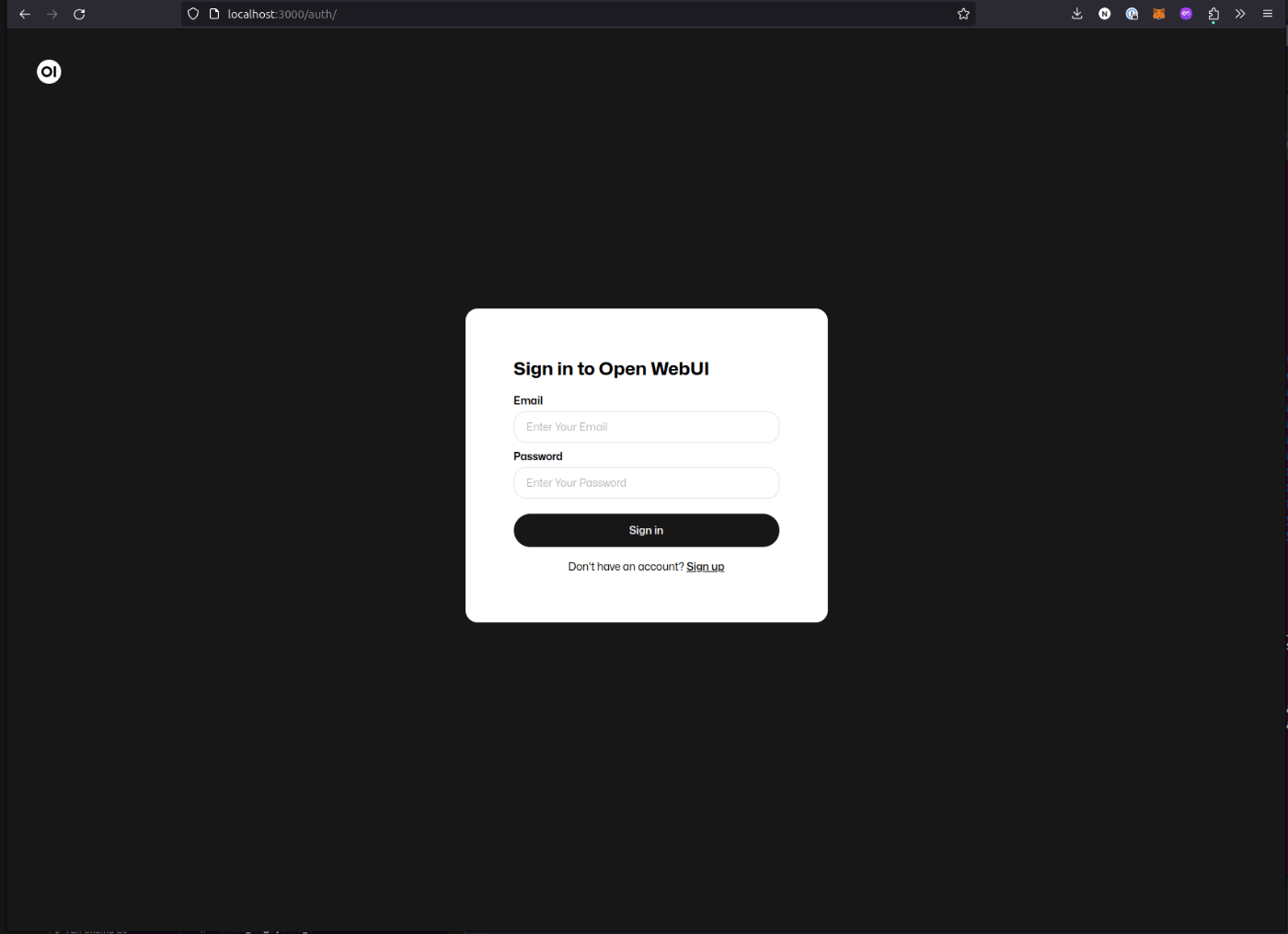Image resolution: width=1288 pixels, height=934 pixels.
Task: Open the Sign up link
Action: pyautogui.click(x=705, y=567)
